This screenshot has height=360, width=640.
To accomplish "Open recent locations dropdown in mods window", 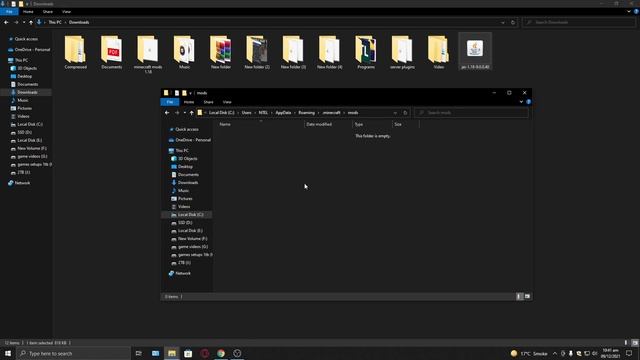I will (x=184, y=113).
